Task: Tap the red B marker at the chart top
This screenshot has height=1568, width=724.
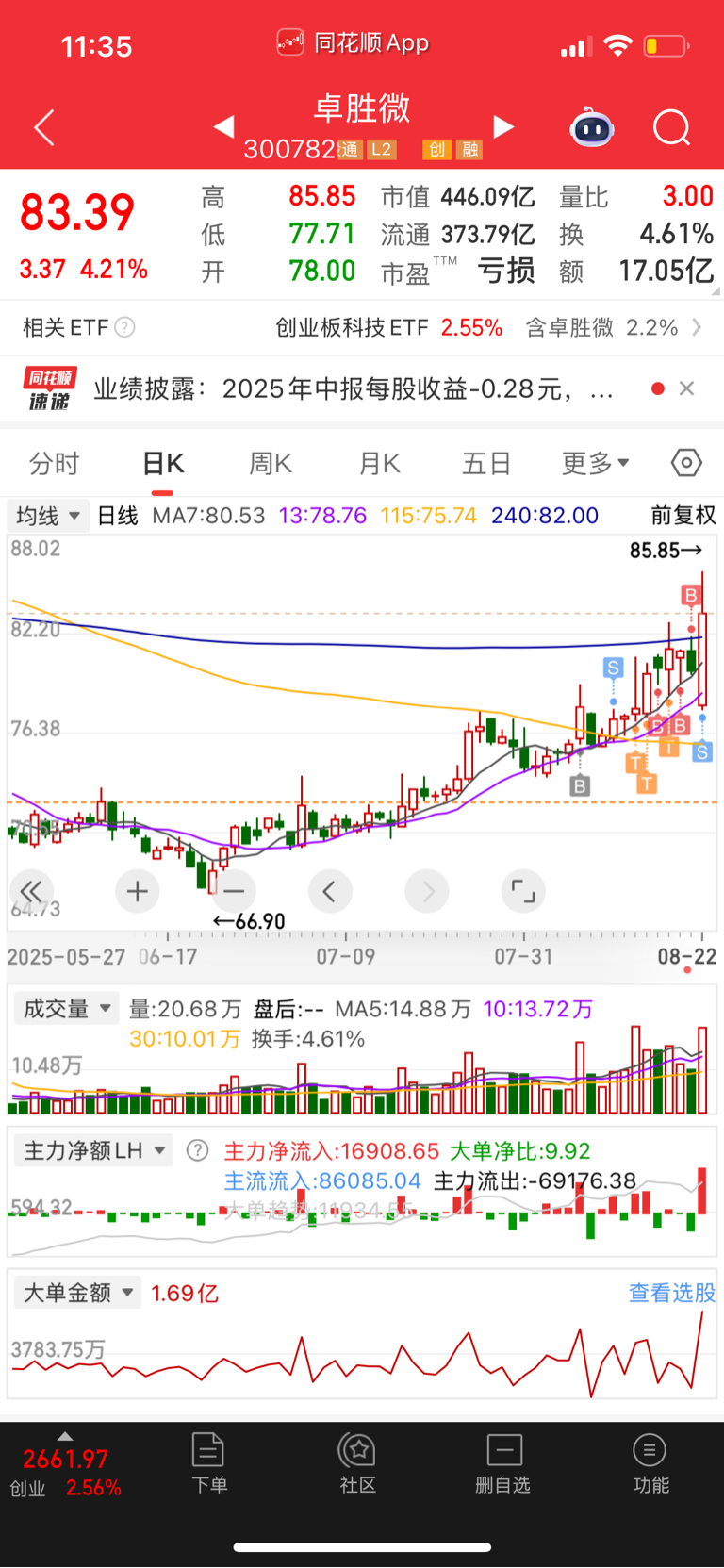Action: (x=691, y=595)
